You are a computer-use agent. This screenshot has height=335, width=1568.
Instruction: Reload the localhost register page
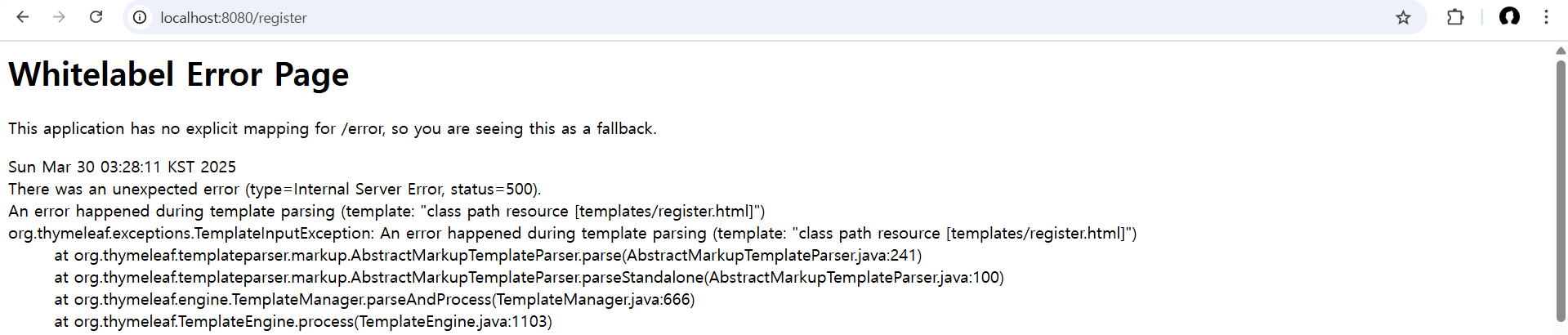pyautogui.click(x=96, y=17)
